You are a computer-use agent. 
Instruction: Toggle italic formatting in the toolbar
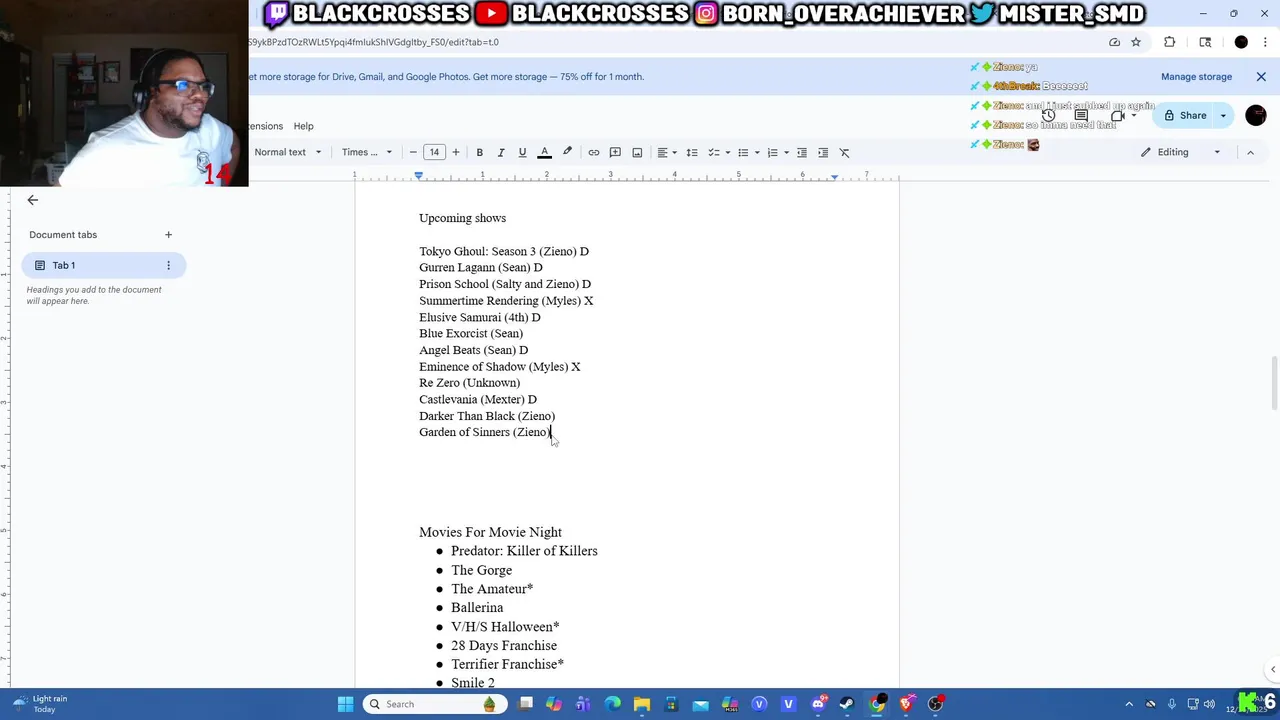coord(501,152)
